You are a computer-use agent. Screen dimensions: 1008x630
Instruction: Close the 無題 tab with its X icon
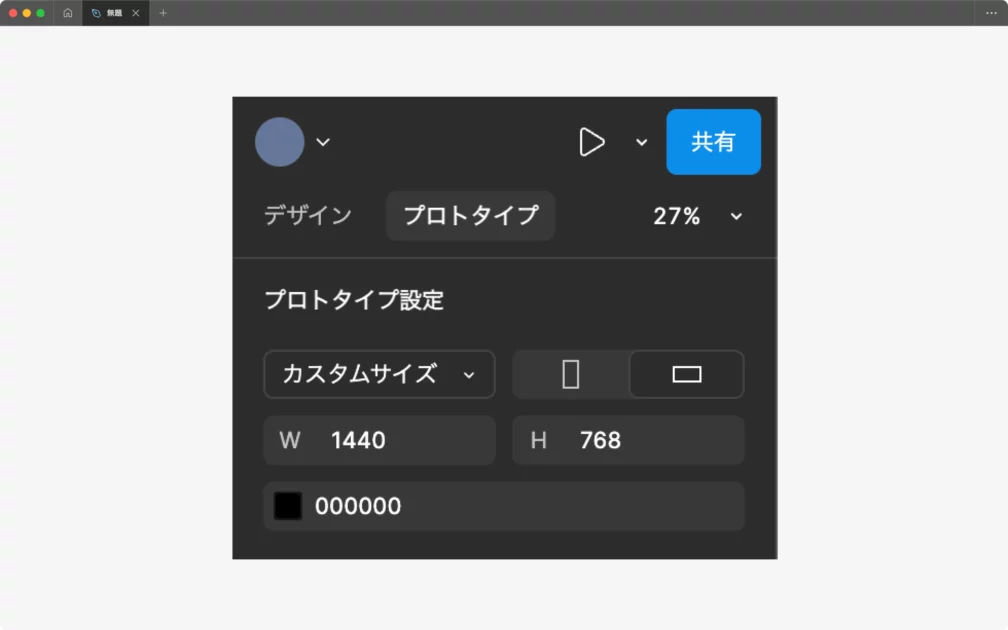click(x=136, y=13)
